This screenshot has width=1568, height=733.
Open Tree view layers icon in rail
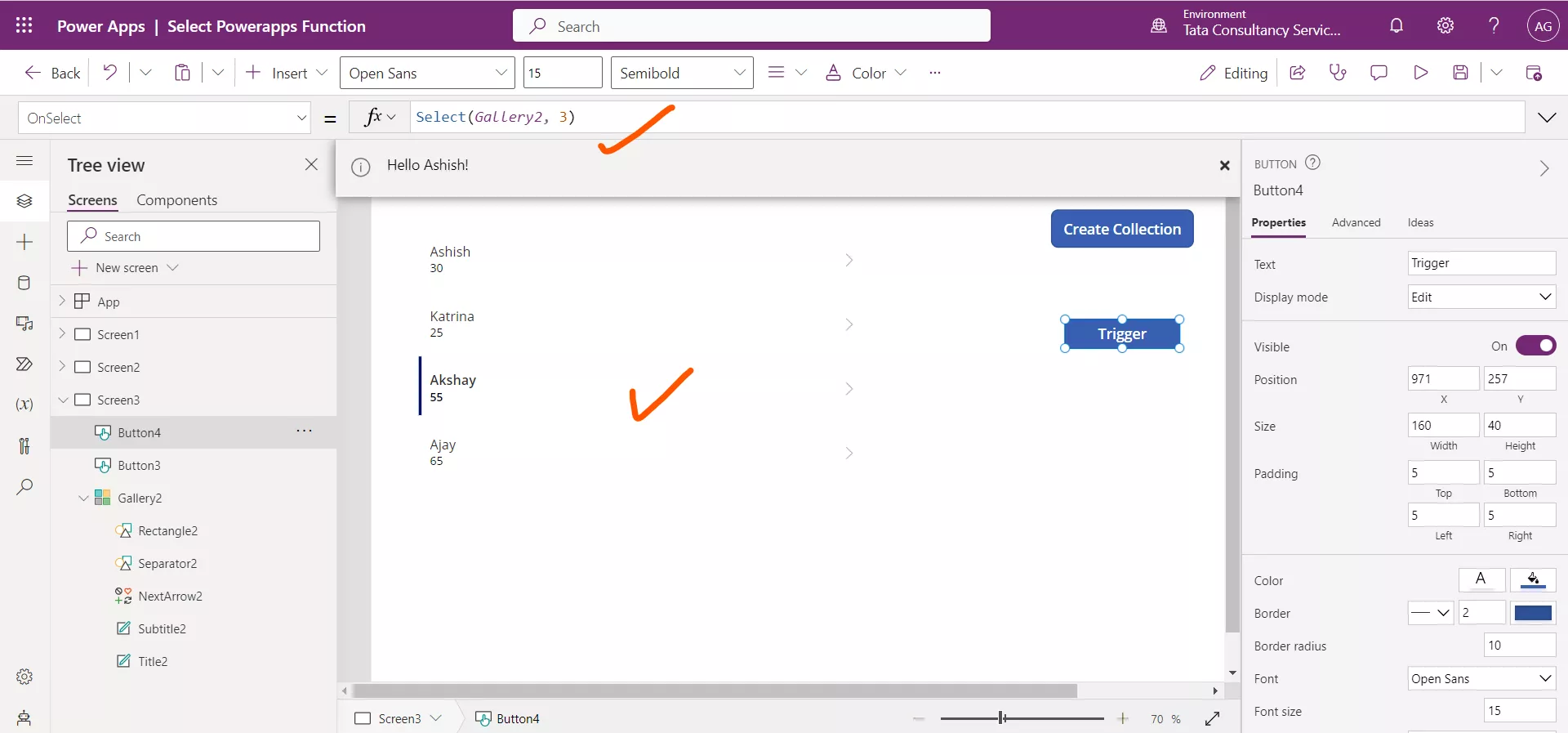(24, 201)
